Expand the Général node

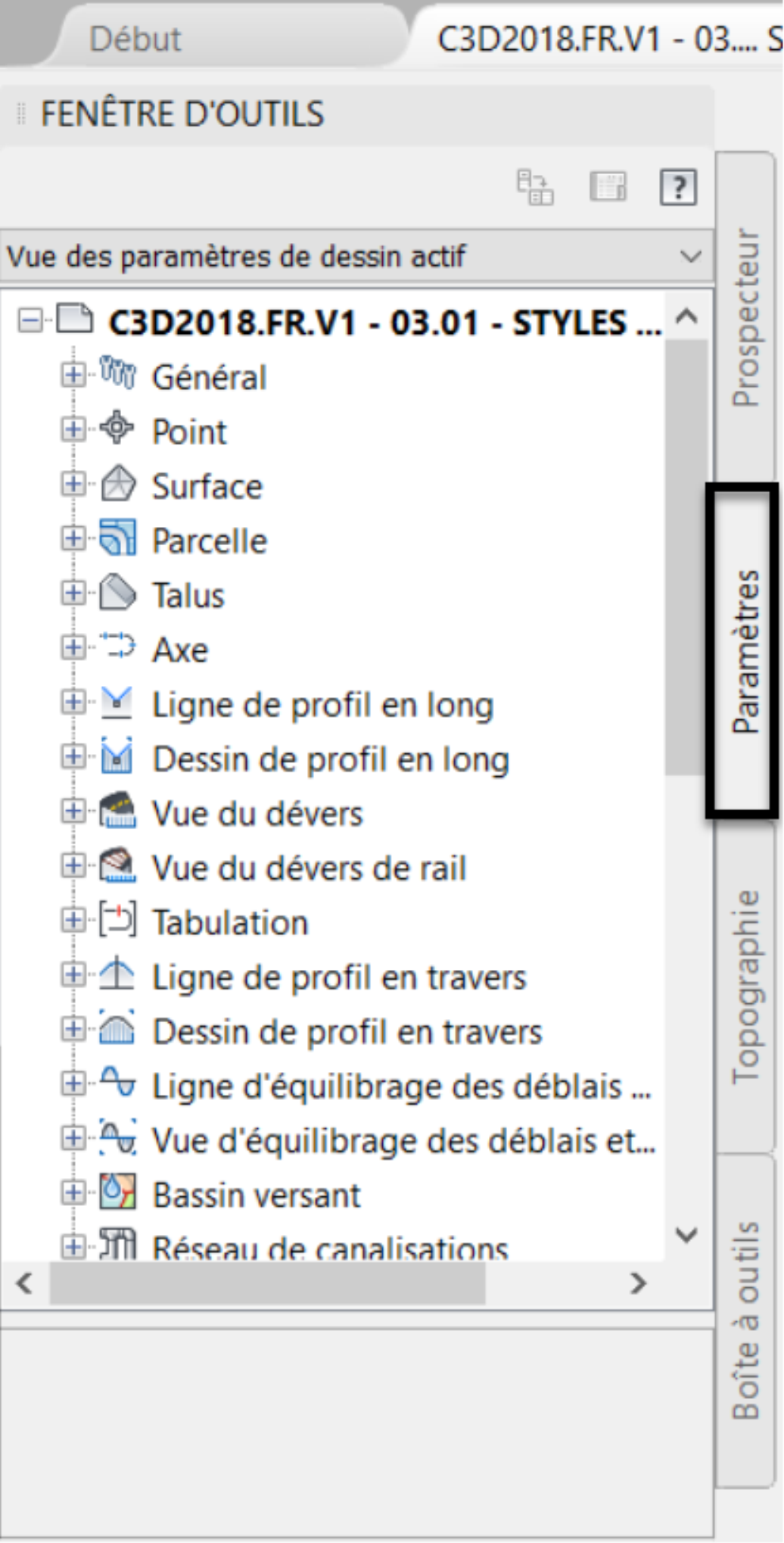tap(73, 375)
